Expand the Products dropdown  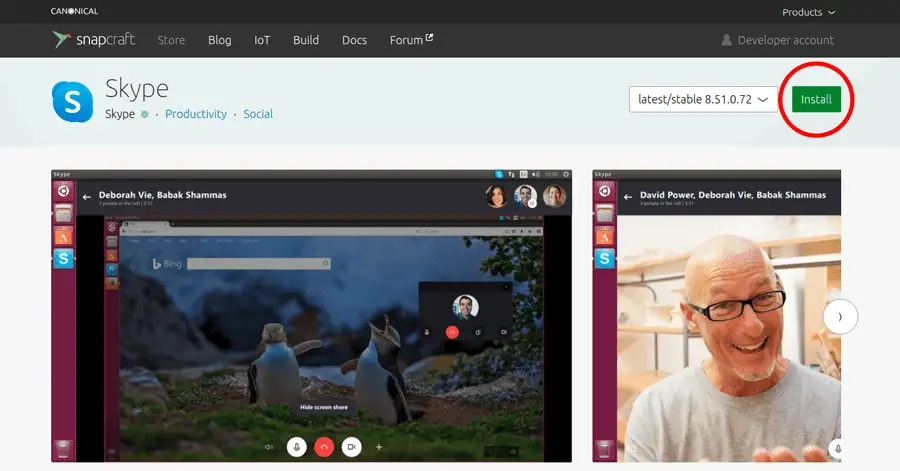coord(808,12)
